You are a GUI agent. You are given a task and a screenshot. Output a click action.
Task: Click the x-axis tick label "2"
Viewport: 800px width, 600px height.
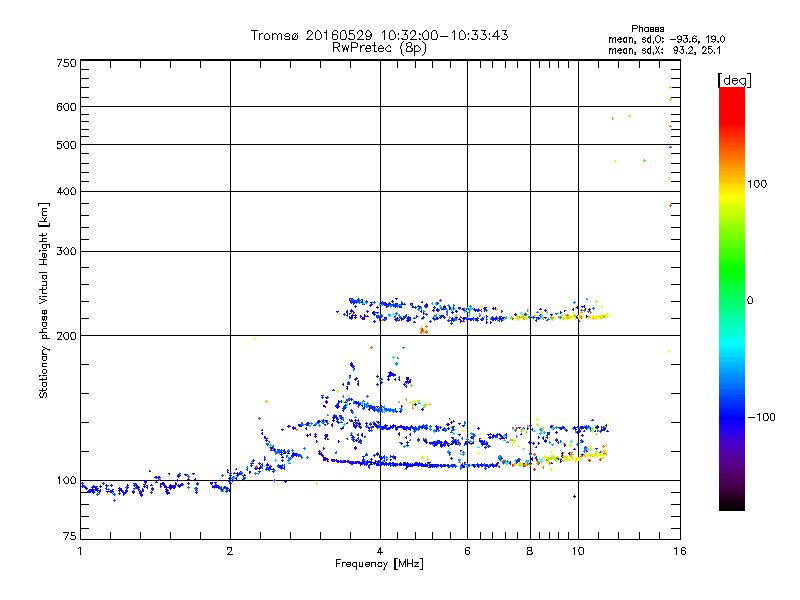coord(230,551)
